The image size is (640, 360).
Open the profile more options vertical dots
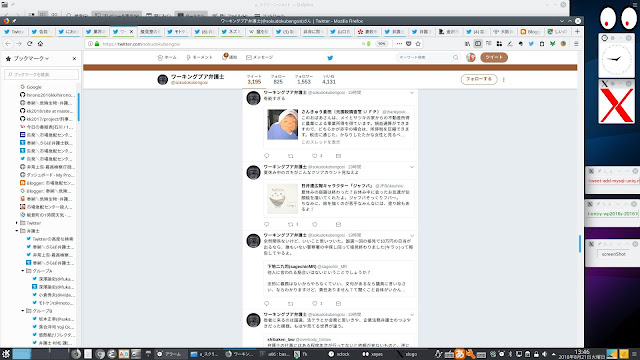coord(503,80)
